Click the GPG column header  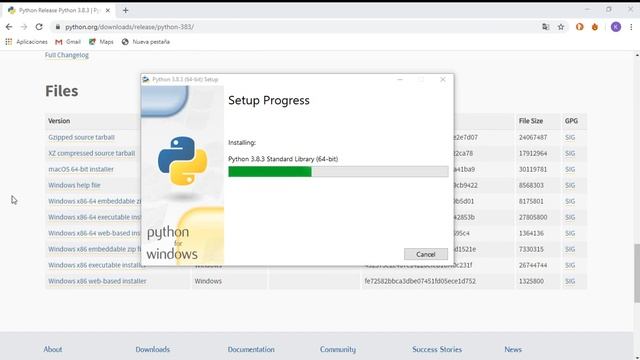point(571,121)
